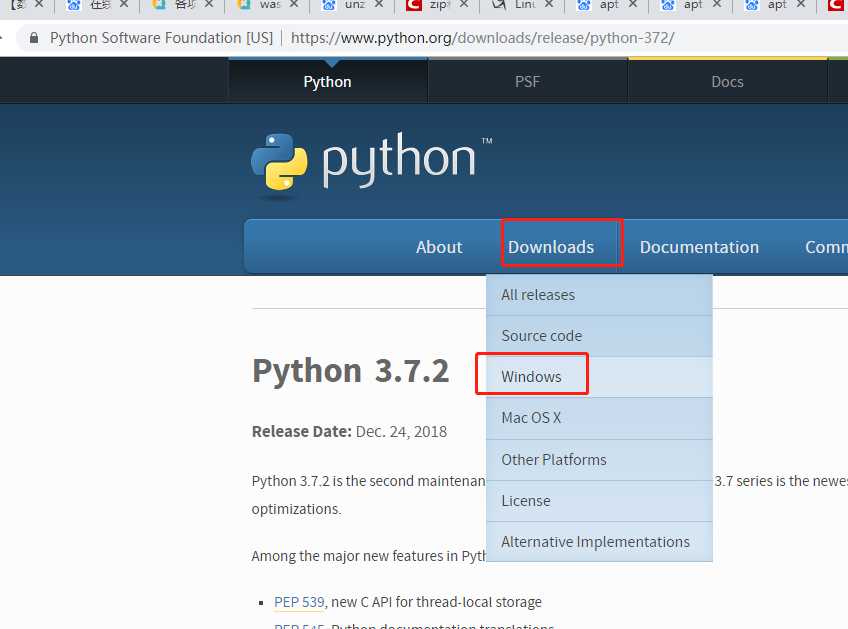Switch to the 'was' browser tab
848x629 pixels.
268,5
